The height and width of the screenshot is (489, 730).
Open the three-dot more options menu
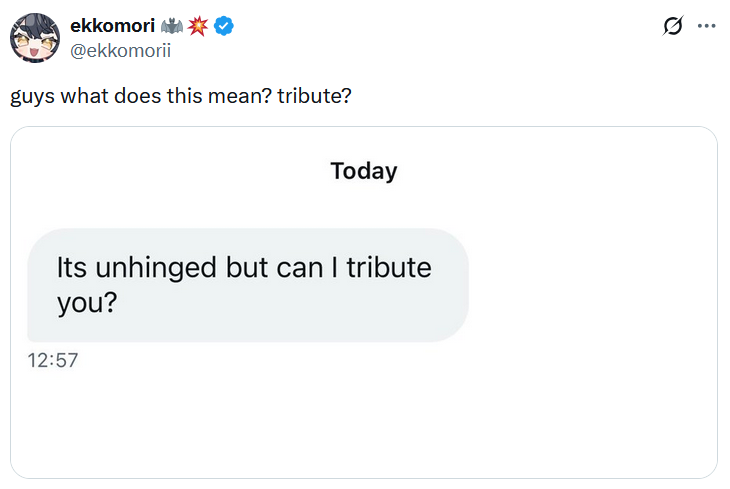(706, 27)
